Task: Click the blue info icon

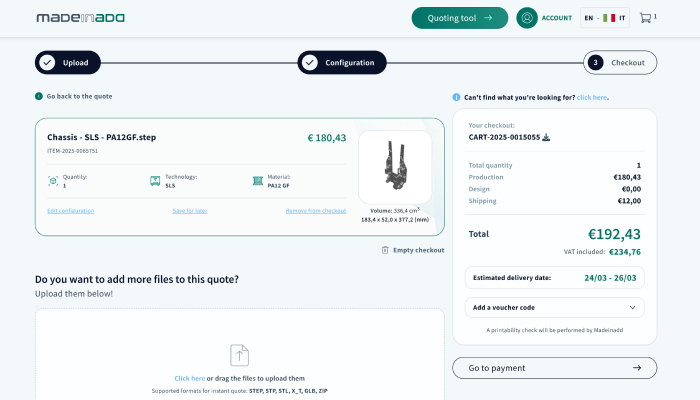Action: 456,97
